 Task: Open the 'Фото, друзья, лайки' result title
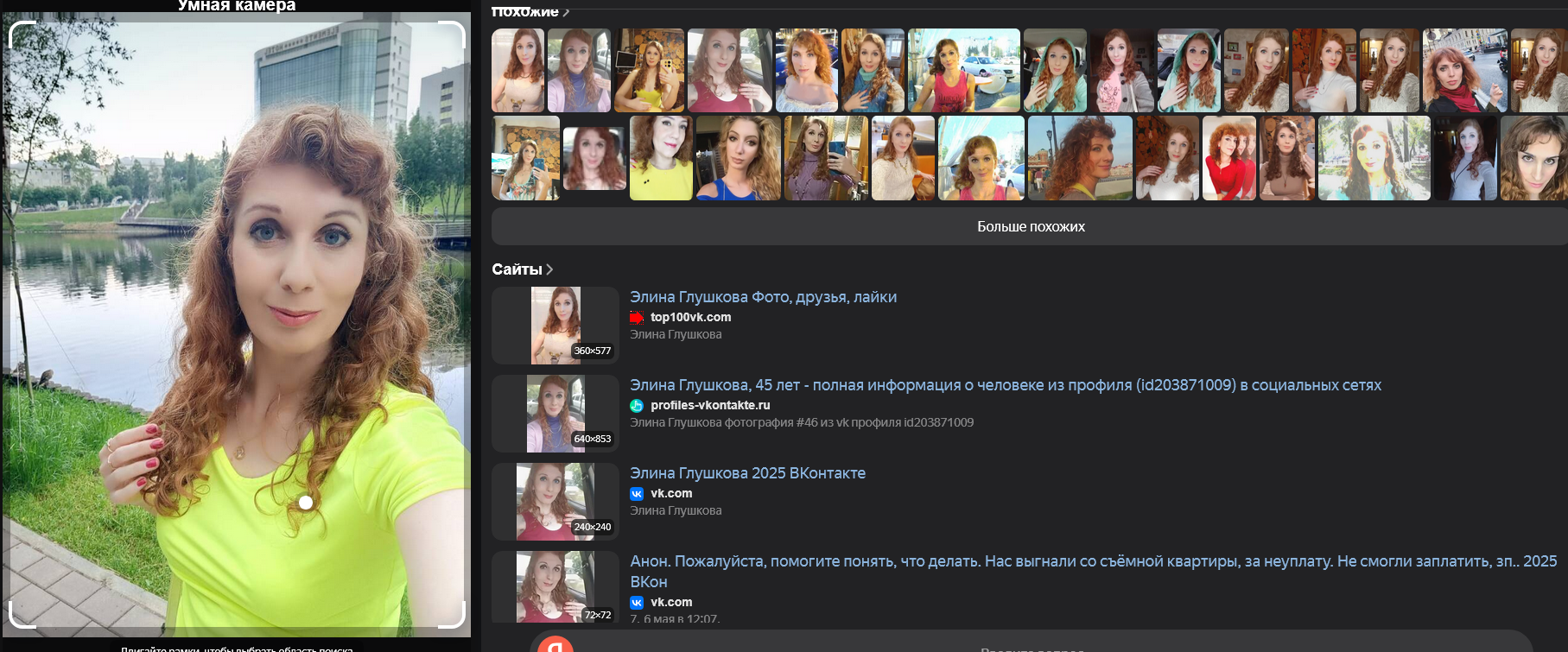click(x=763, y=297)
